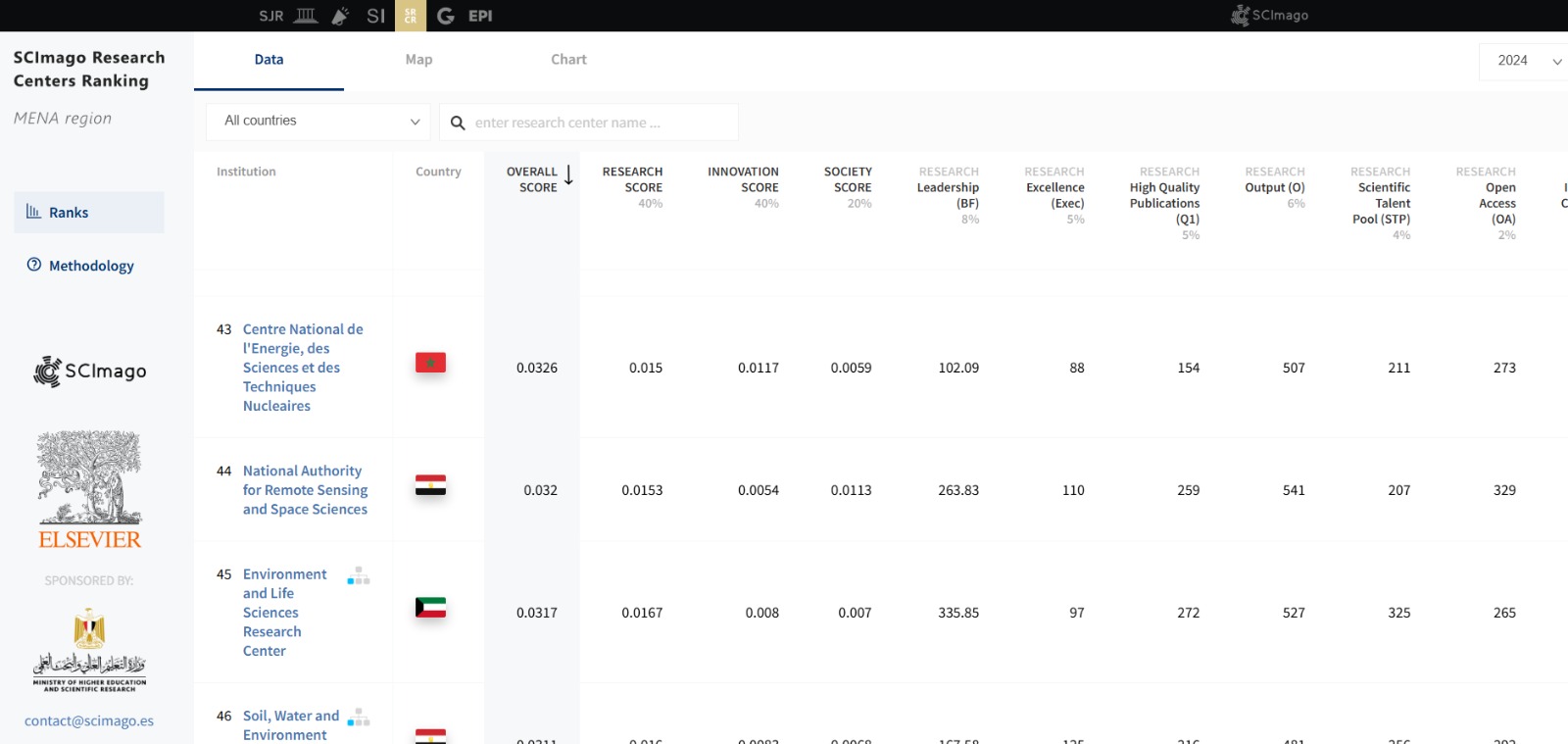1568x744 pixels.
Task: Open the G logo icon in top bar
Action: point(446,16)
